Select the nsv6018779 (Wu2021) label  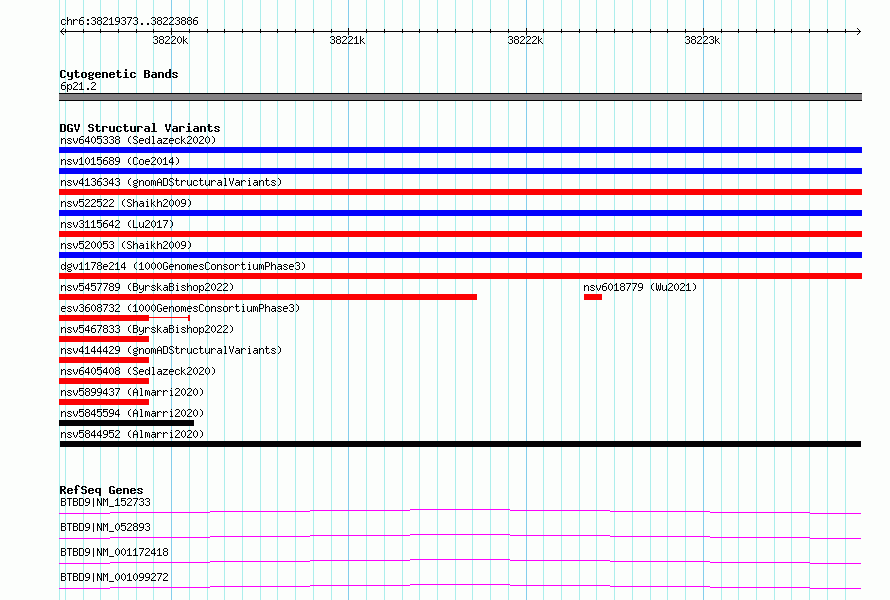click(640, 287)
